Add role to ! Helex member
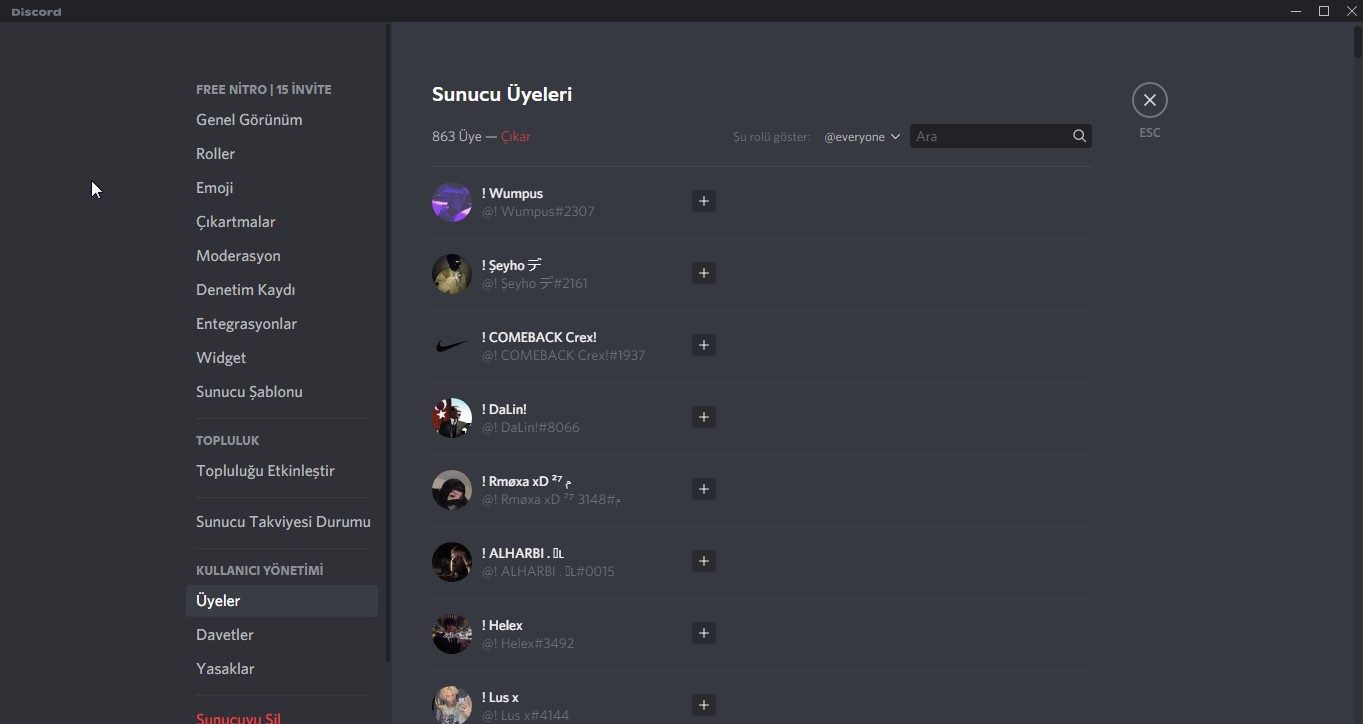Image resolution: width=1363 pixels, height=724 pixels. pyautogui.click(x=704, y=633)
